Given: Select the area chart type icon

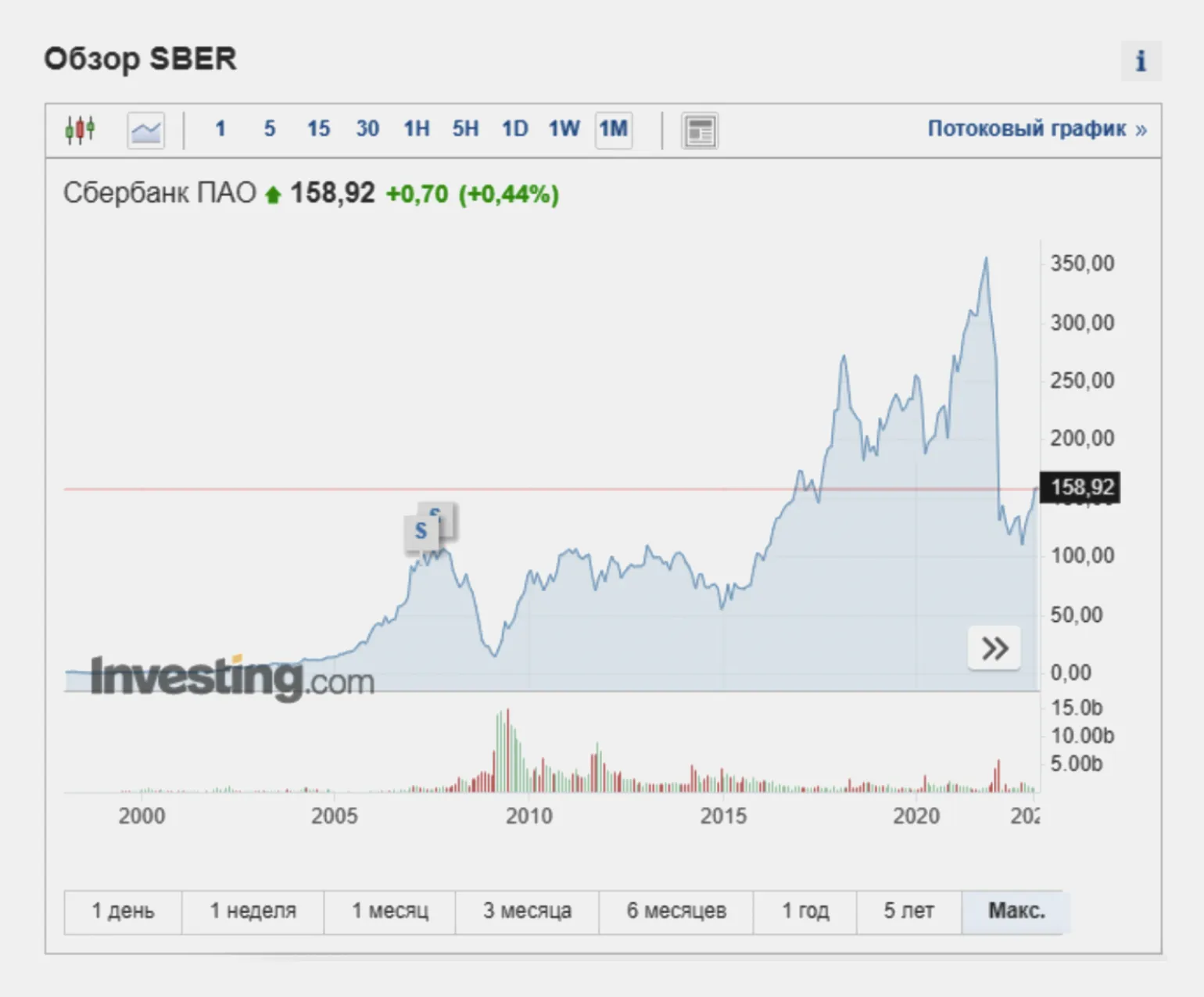Looking at the screenshot, I should pos(146,130).
